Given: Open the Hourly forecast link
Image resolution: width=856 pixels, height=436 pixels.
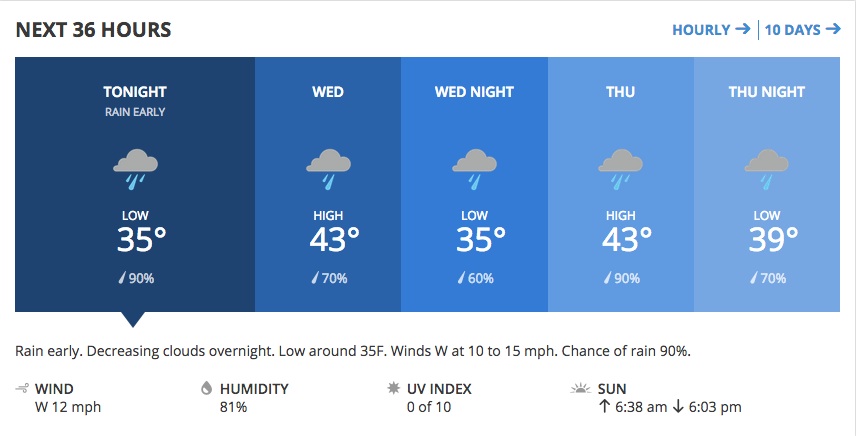Looking at the screenshot, I should 711,29.
